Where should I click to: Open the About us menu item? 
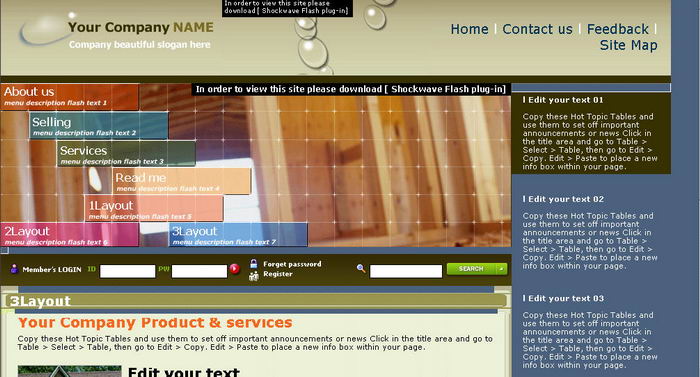tap(70, 97)
